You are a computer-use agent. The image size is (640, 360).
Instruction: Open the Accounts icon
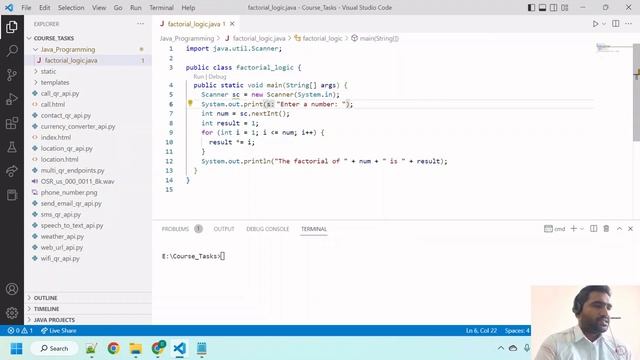click(12, 289)
